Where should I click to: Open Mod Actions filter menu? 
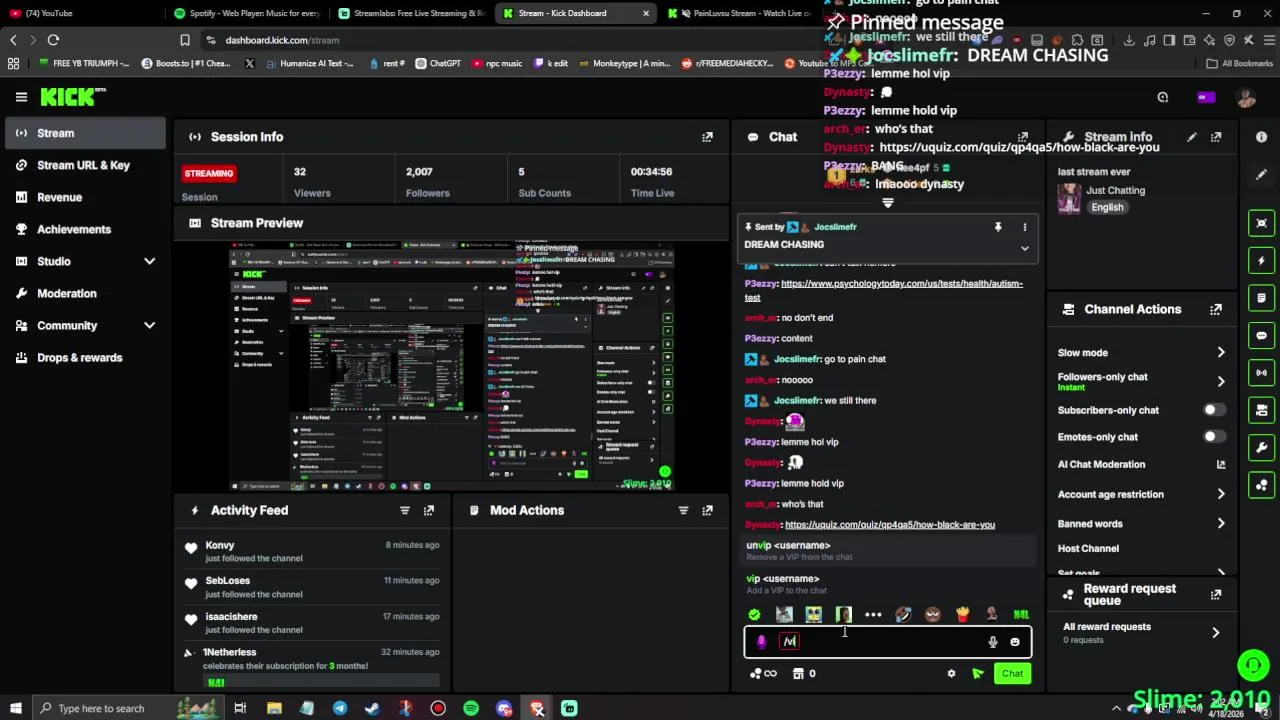[x=683, y=510]
